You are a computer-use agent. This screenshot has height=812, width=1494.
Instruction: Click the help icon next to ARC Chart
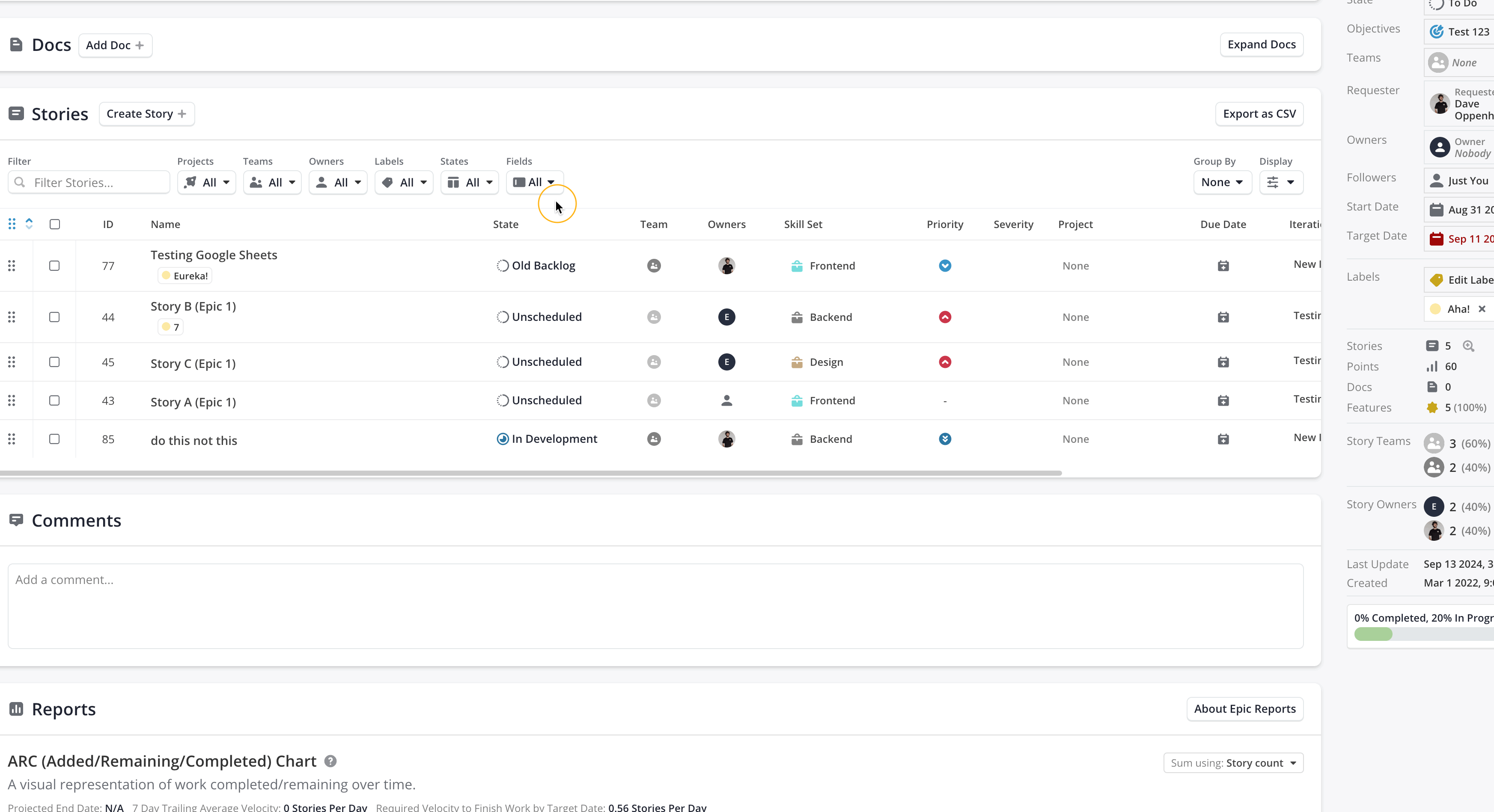click(330, 761)
